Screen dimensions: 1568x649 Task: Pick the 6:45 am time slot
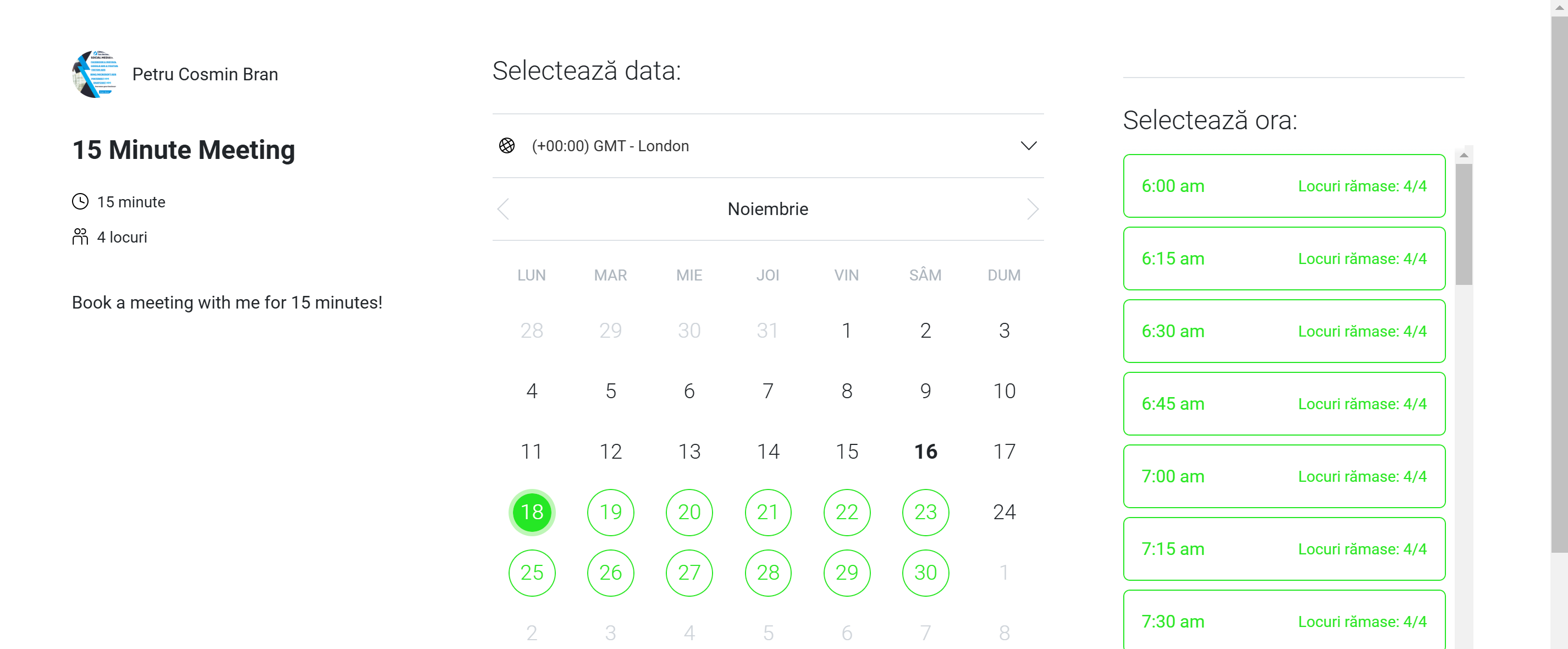[1284, 404]
